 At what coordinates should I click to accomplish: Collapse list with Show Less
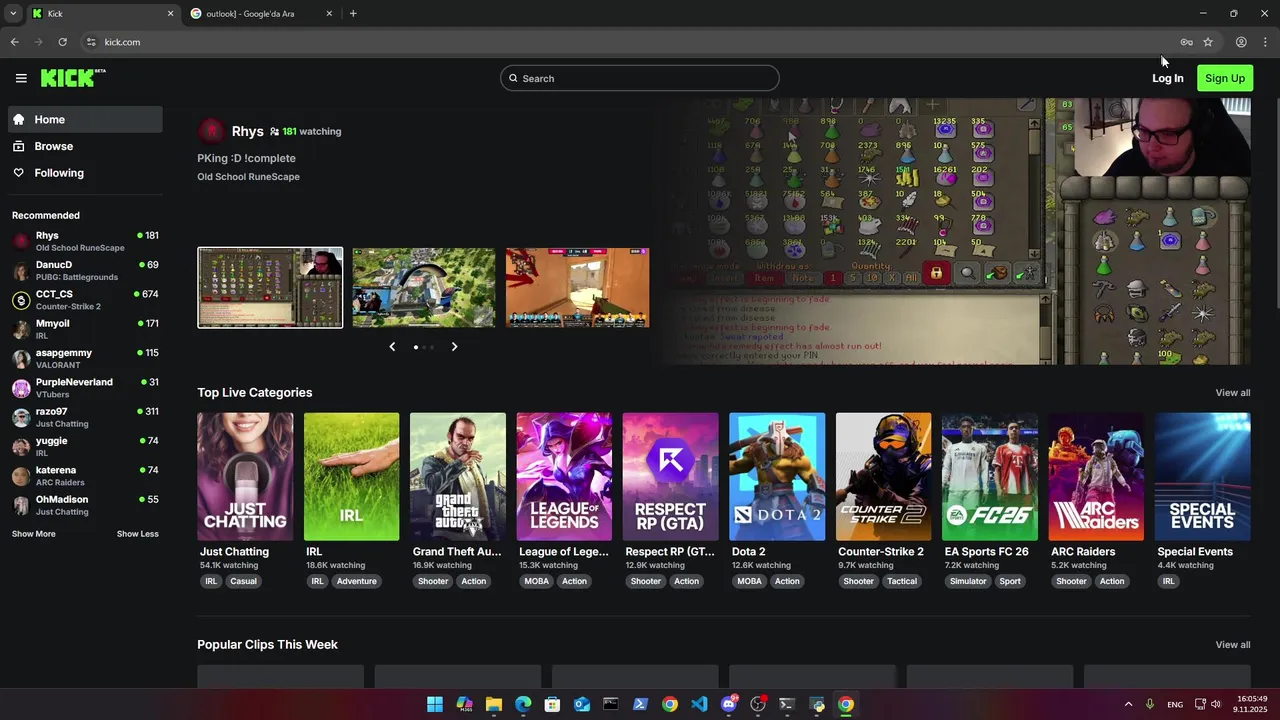[x=138, y=534]
